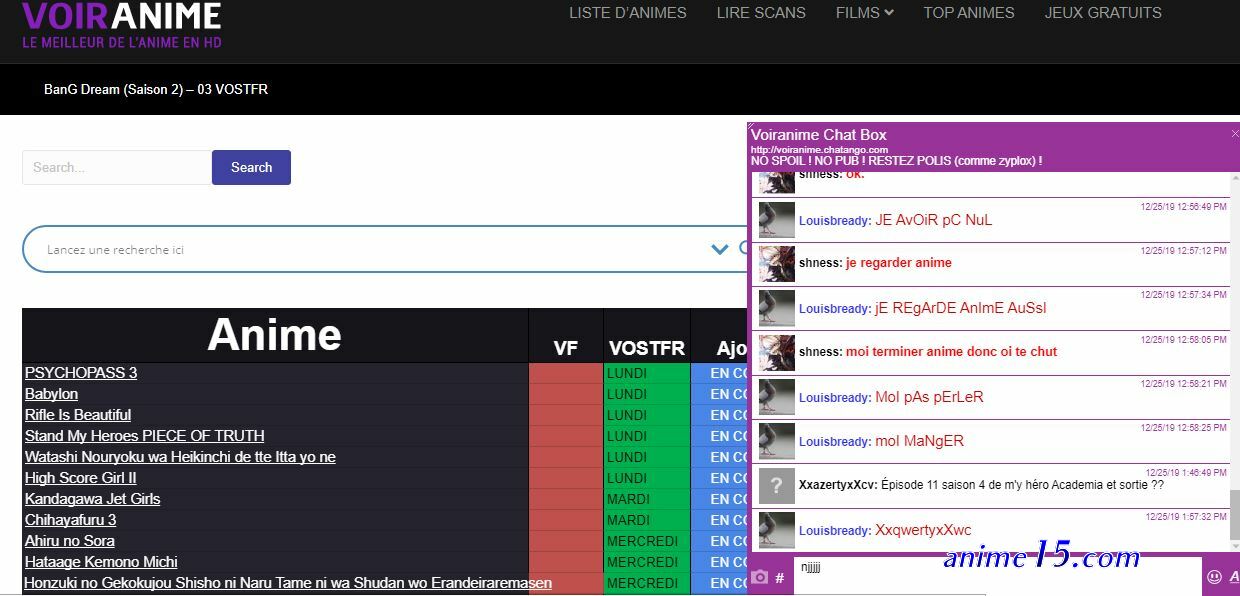Open TOP ANIMES page

pos(969,13)
